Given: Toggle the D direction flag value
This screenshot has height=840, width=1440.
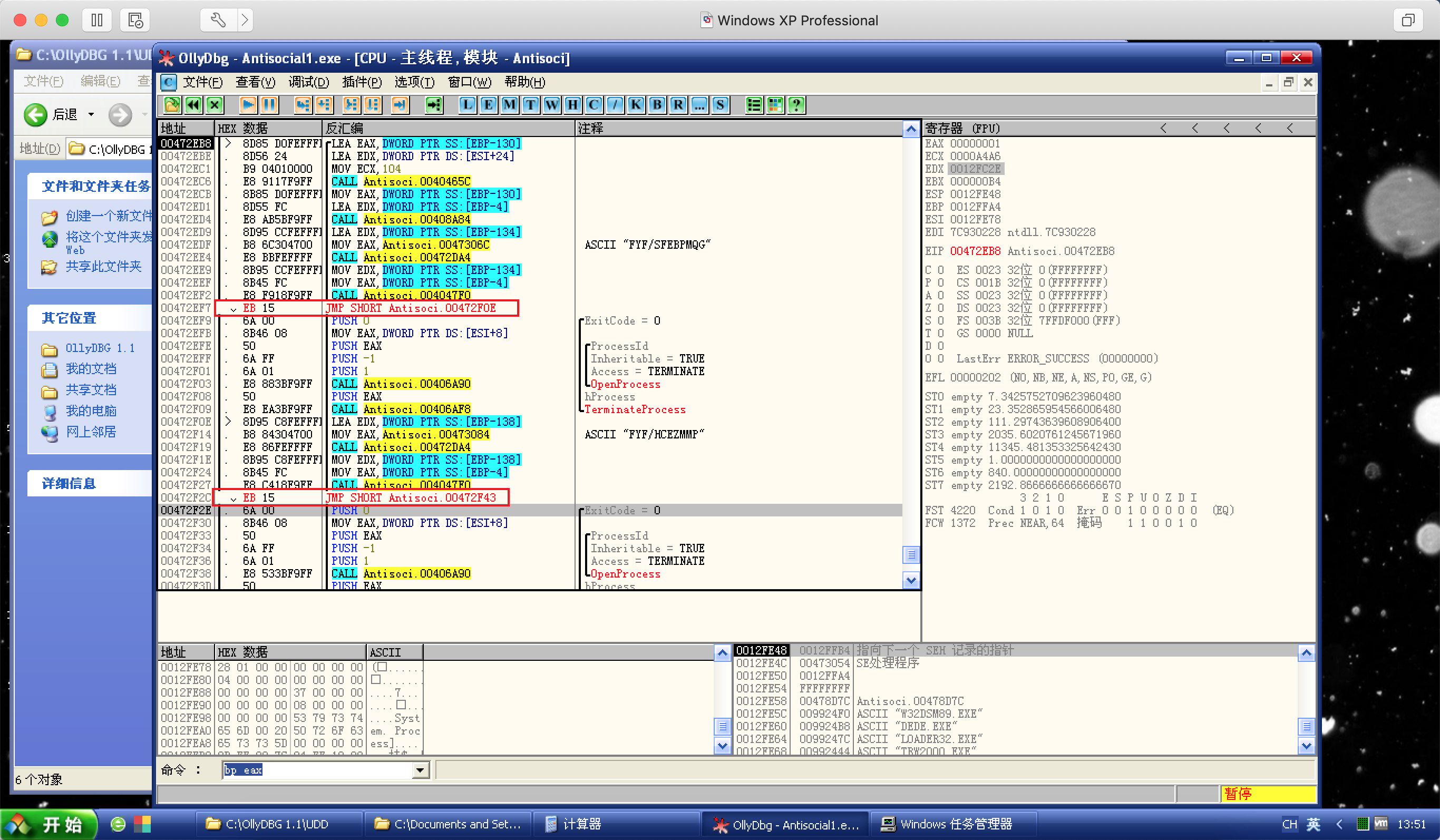Looking at the screenshot, I should (x=940, y=346).
